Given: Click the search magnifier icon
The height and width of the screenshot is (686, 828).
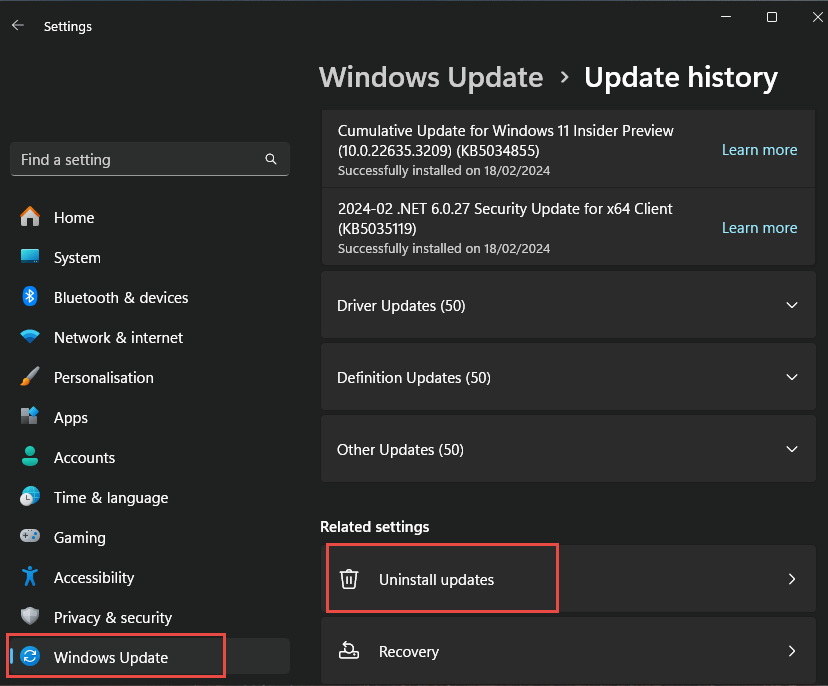Looking at the screenshot, I should pos(271,159).
